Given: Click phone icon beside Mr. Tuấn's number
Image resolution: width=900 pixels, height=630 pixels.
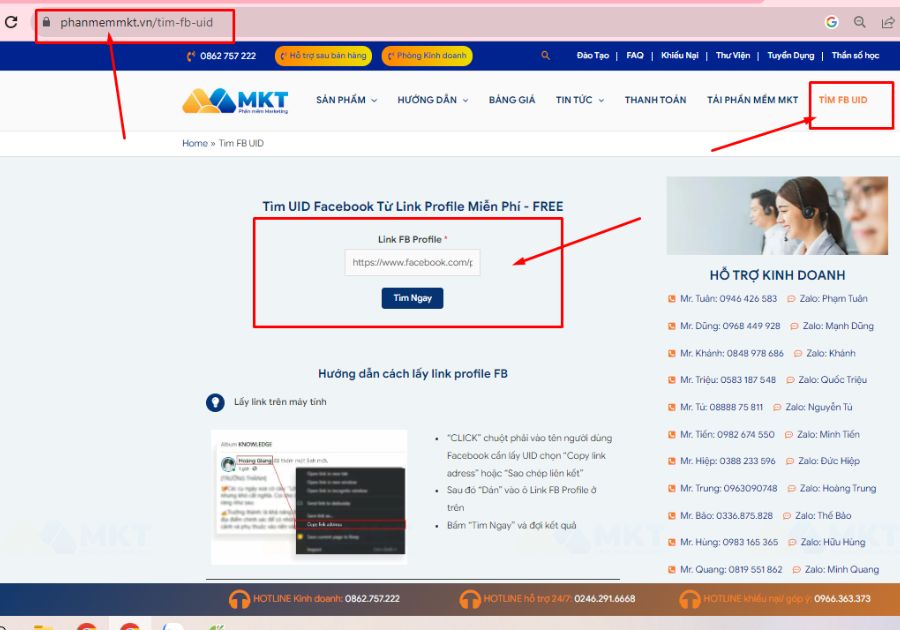Looking at the screenshot, I should pos(670,298).
